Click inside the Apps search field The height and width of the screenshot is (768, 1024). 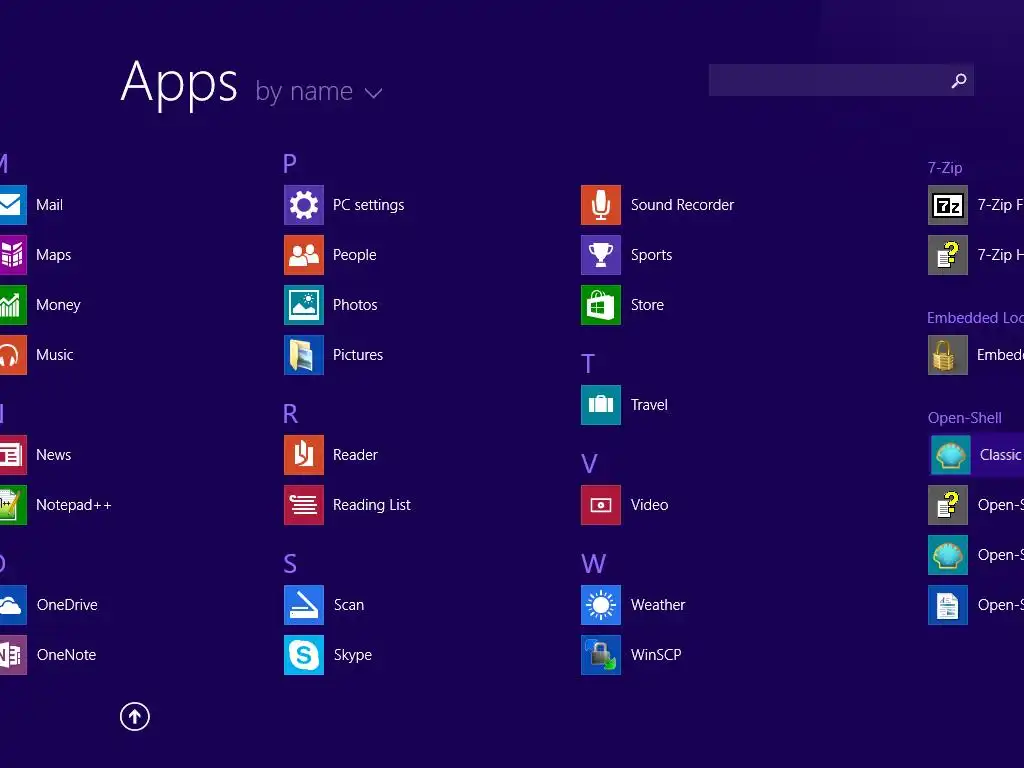(841, 80)
